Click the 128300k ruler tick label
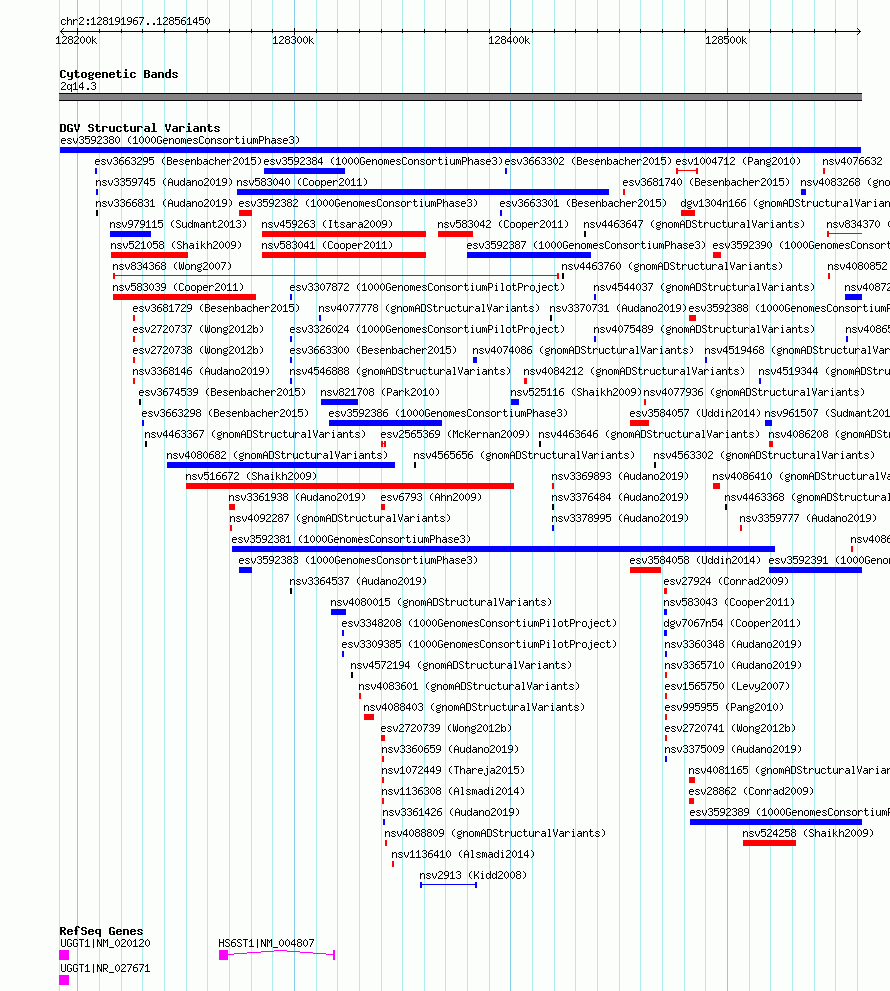 pyautogui.click(x=293, y=40)
